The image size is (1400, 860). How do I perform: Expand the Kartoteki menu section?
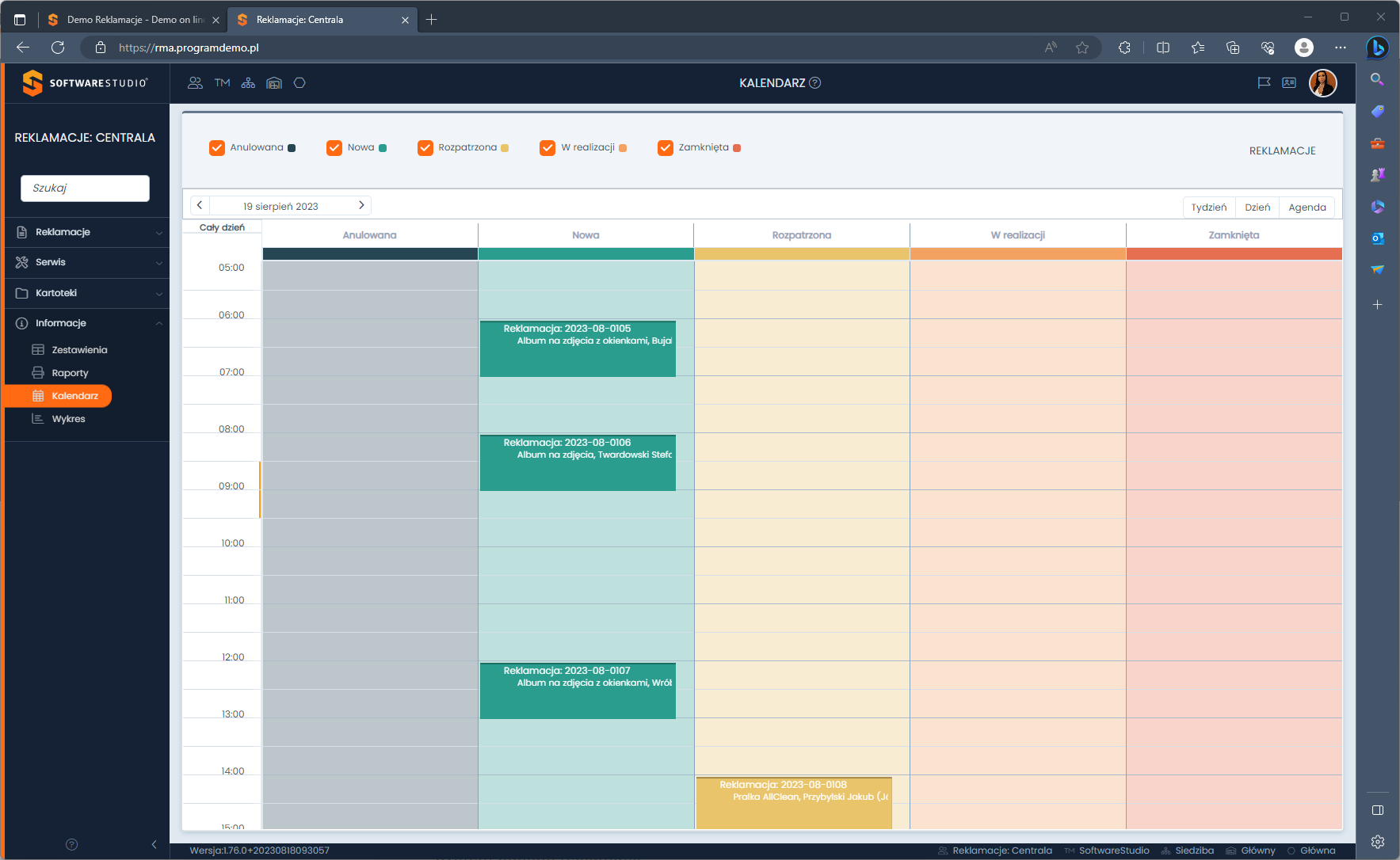(86, 293)
